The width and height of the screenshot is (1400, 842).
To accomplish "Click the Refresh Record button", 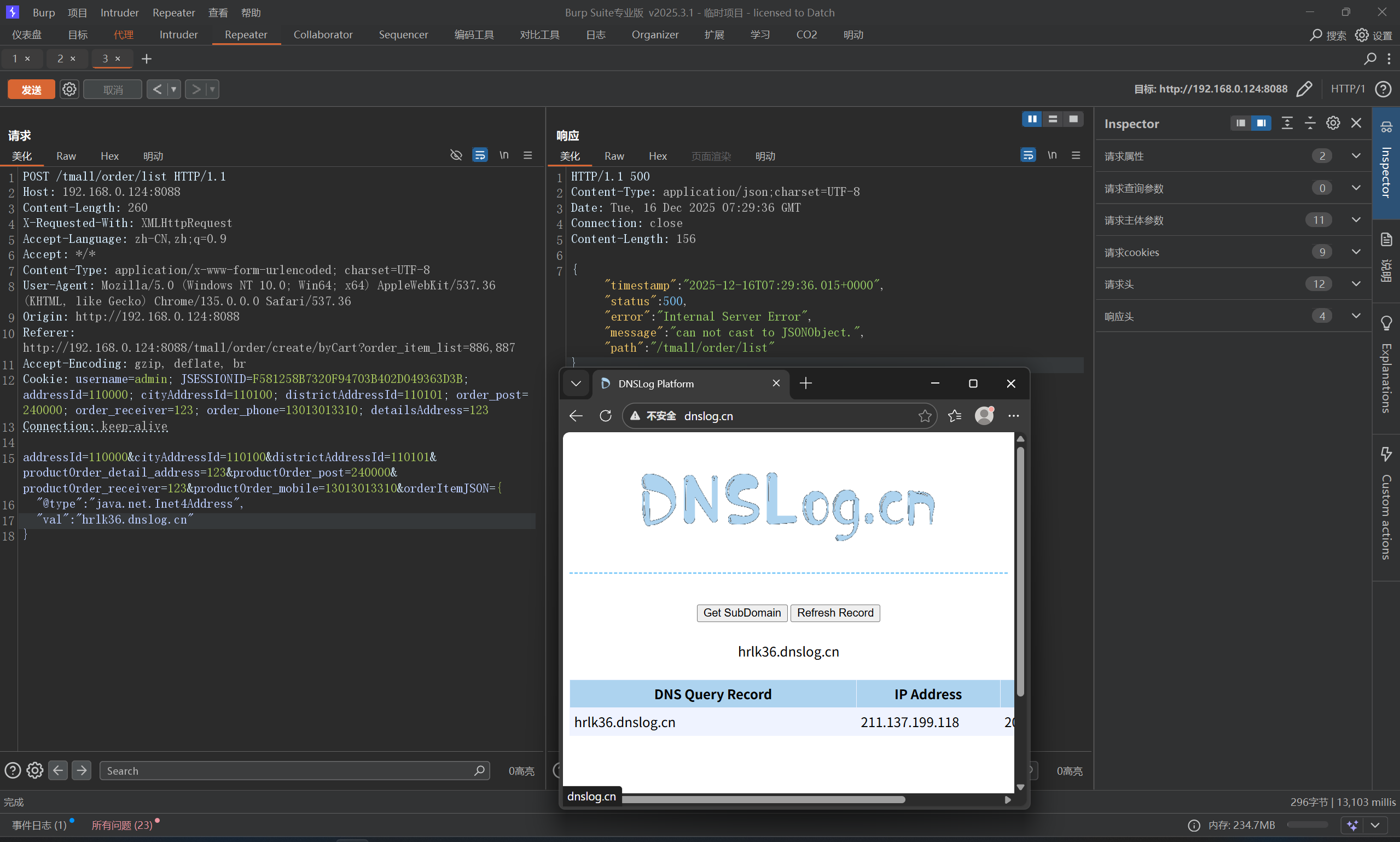I will 835,613.
